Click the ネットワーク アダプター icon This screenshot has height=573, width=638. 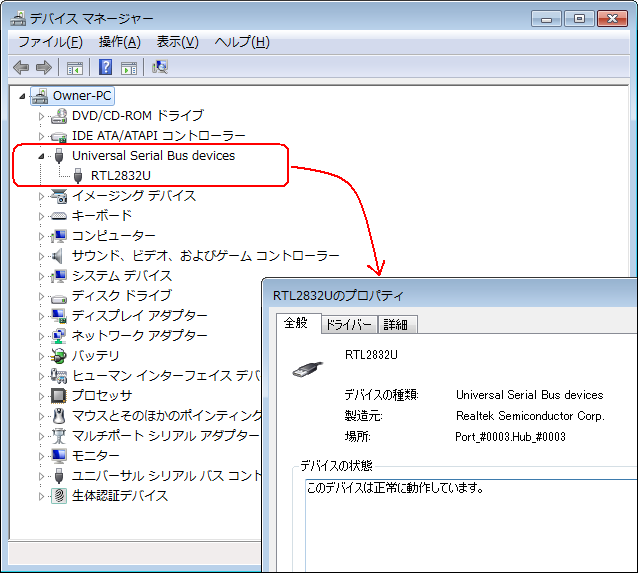(59, 335)
